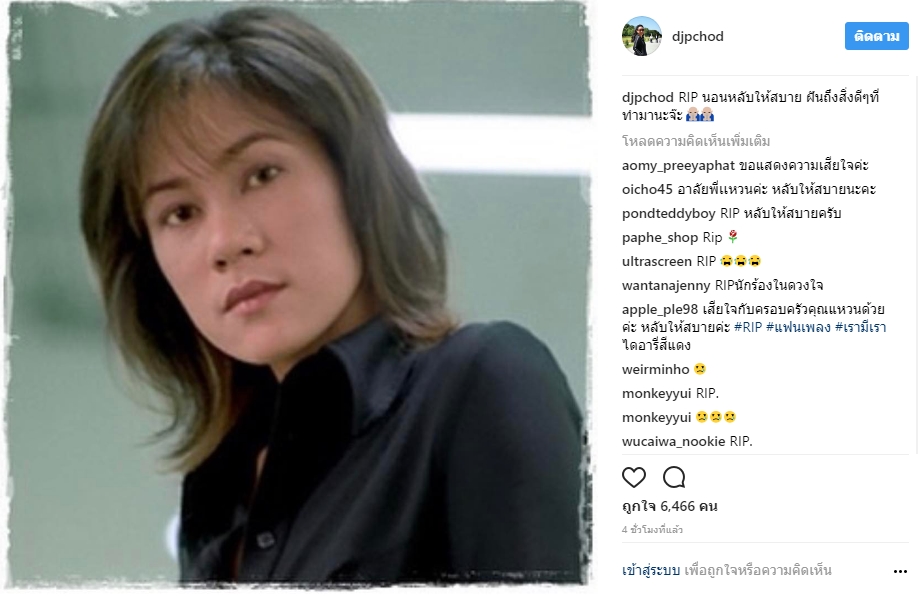The image size is (918, 596).
Task: Open the #แฟนเพลง hashtag
Action: (798, 327)
